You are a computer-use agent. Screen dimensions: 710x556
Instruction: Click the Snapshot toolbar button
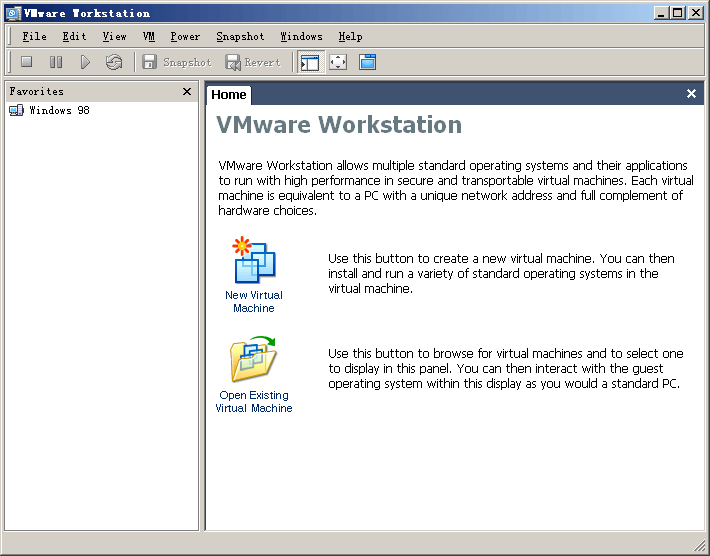click(177, 62)
